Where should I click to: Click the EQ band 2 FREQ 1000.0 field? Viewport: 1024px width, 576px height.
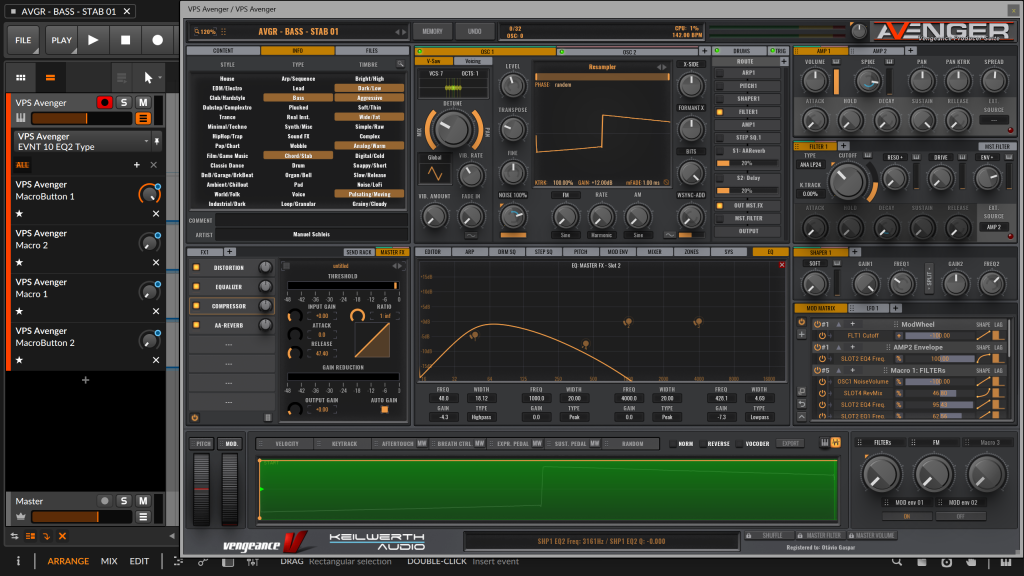click(x=536, y=398)
